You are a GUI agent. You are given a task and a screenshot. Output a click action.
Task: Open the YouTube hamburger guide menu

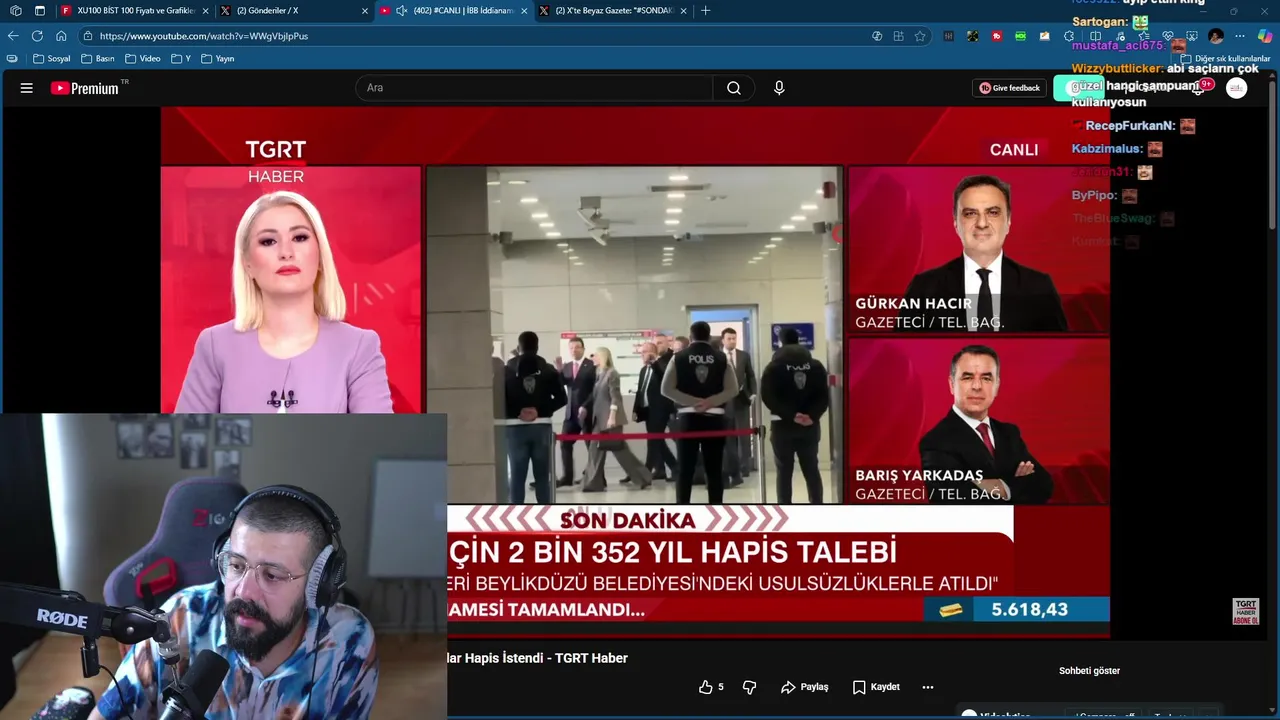26,88
